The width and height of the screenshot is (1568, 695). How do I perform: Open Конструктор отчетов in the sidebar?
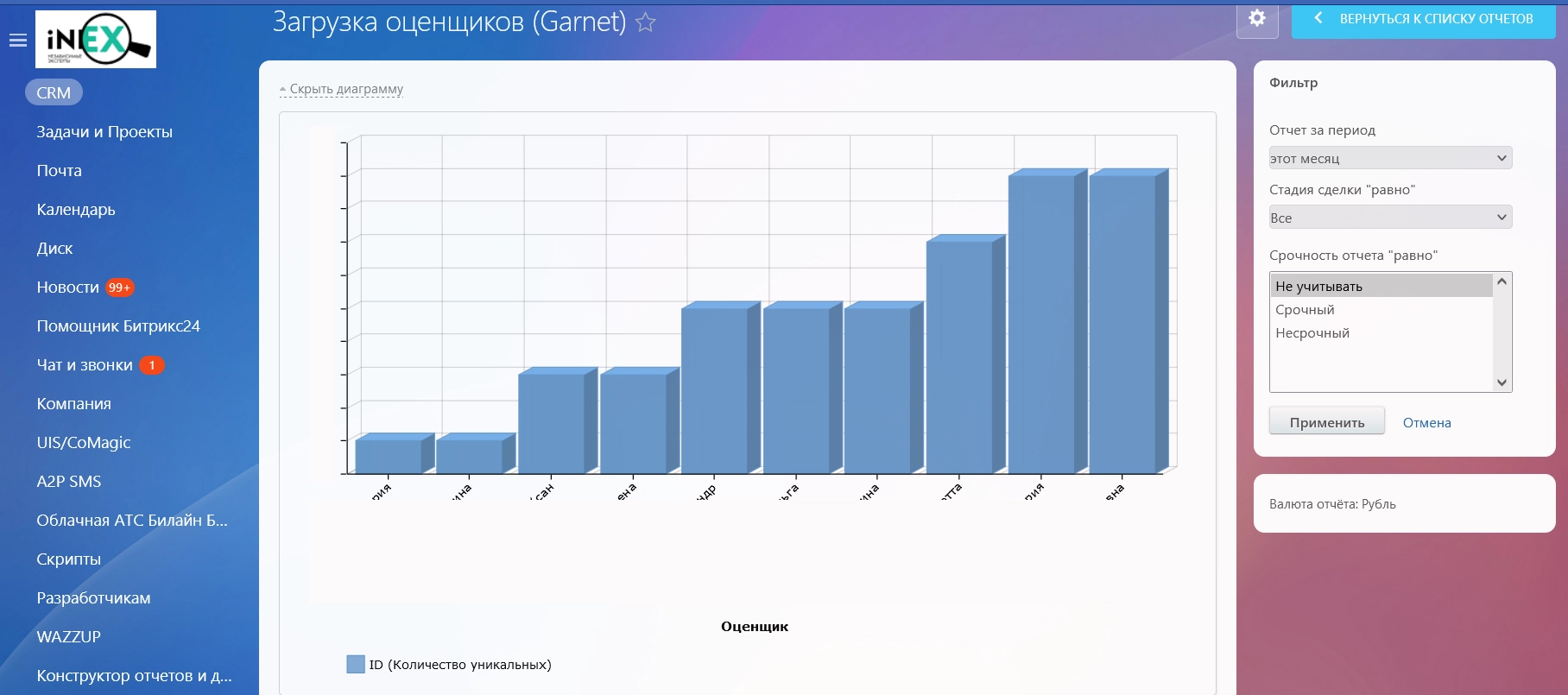pyautogui.click(x=134, y=675)
